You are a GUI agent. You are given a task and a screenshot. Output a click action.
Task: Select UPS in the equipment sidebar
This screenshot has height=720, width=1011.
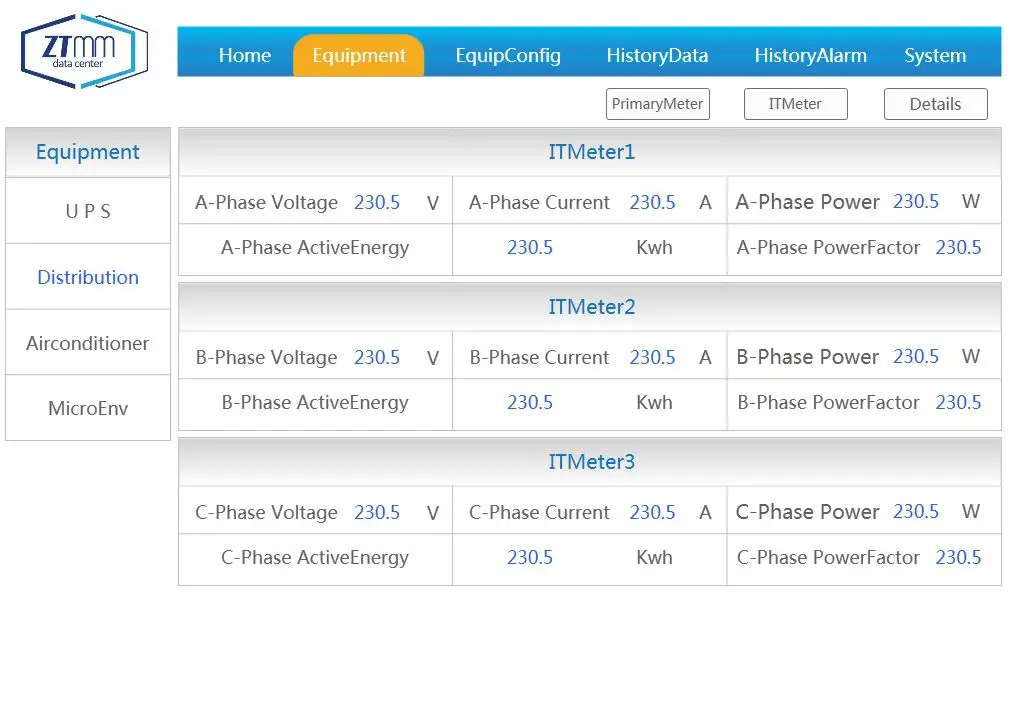tap(88, 211)
